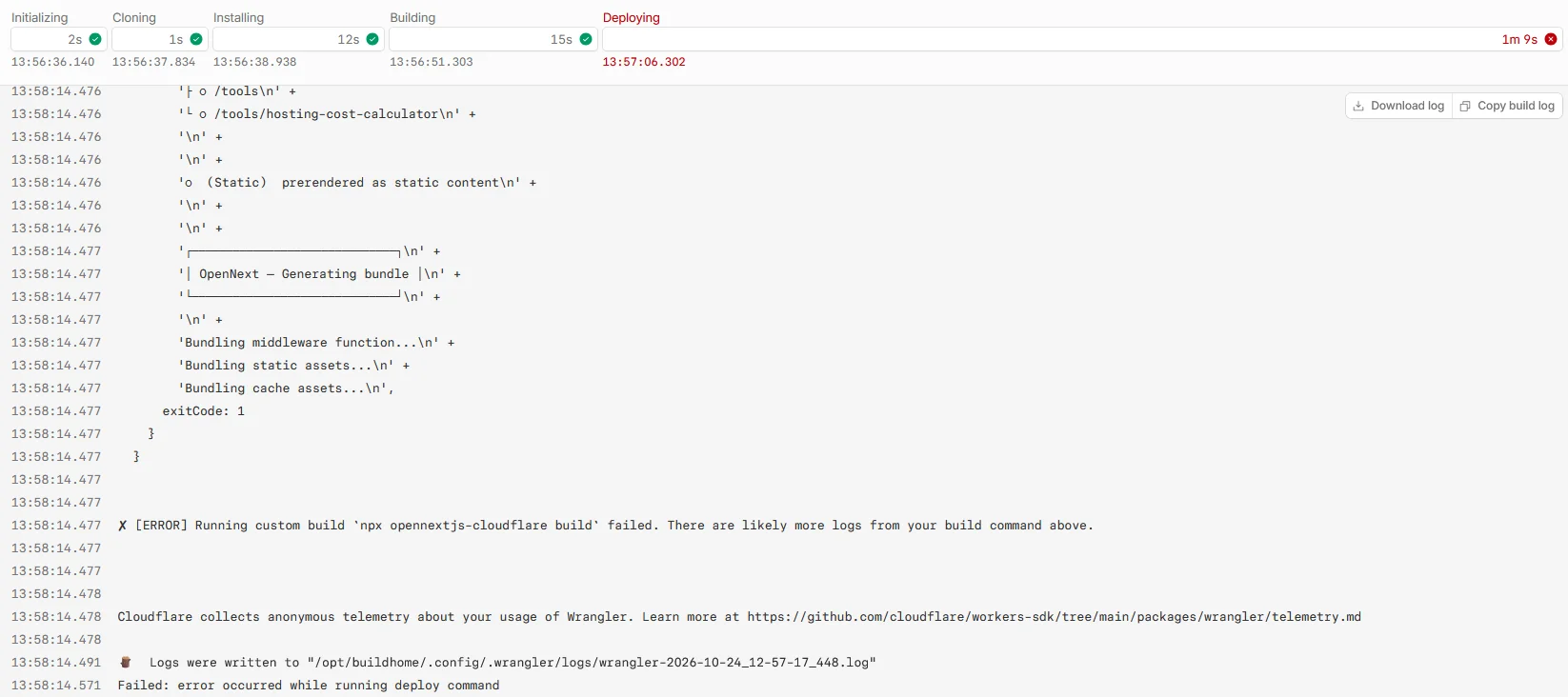This screenshot has height=697, width=1568.
Task: Jump to the Cloning step
Action: tap(134, 17)
